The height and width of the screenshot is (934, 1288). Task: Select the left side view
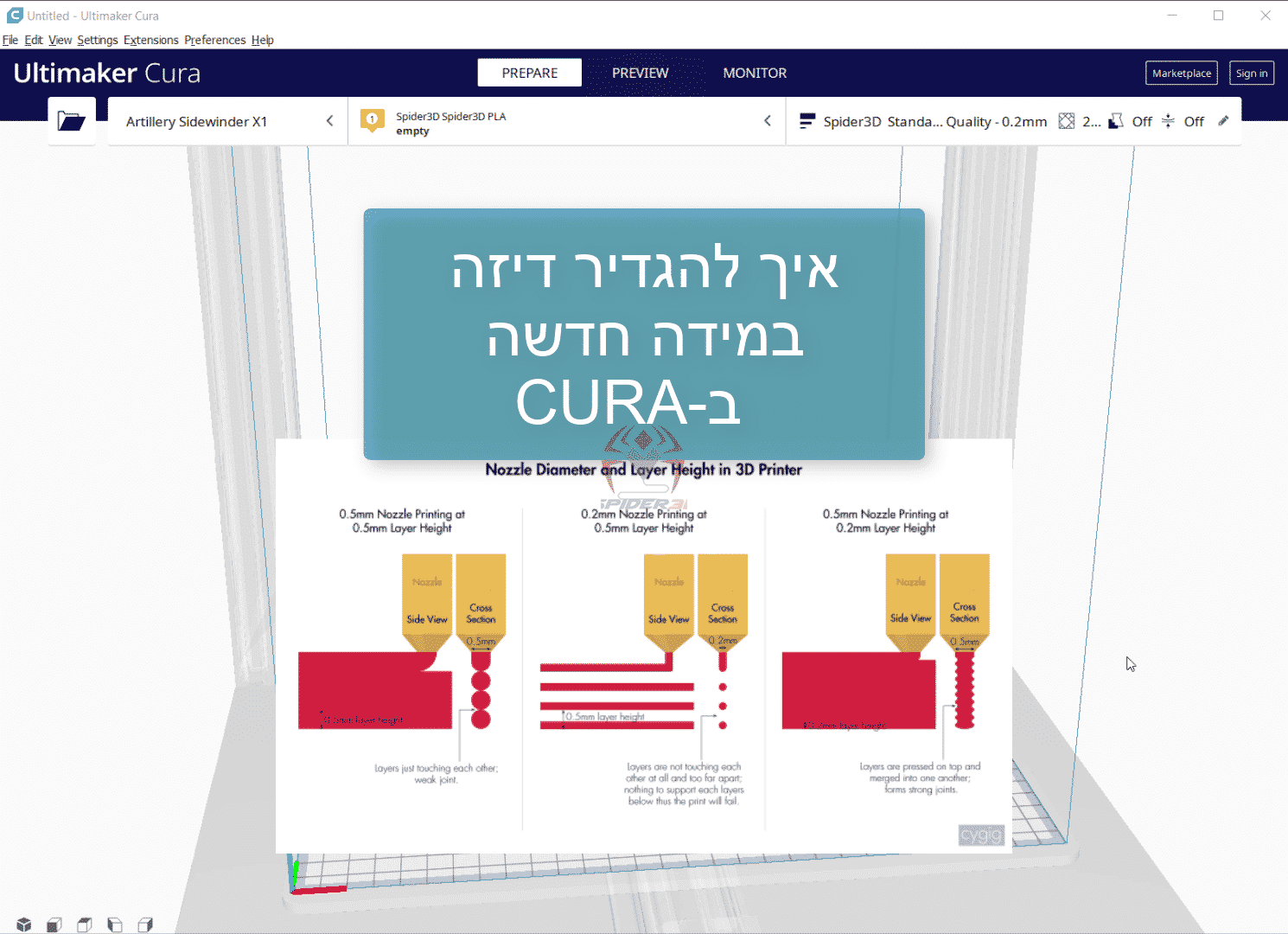point(114,924)
